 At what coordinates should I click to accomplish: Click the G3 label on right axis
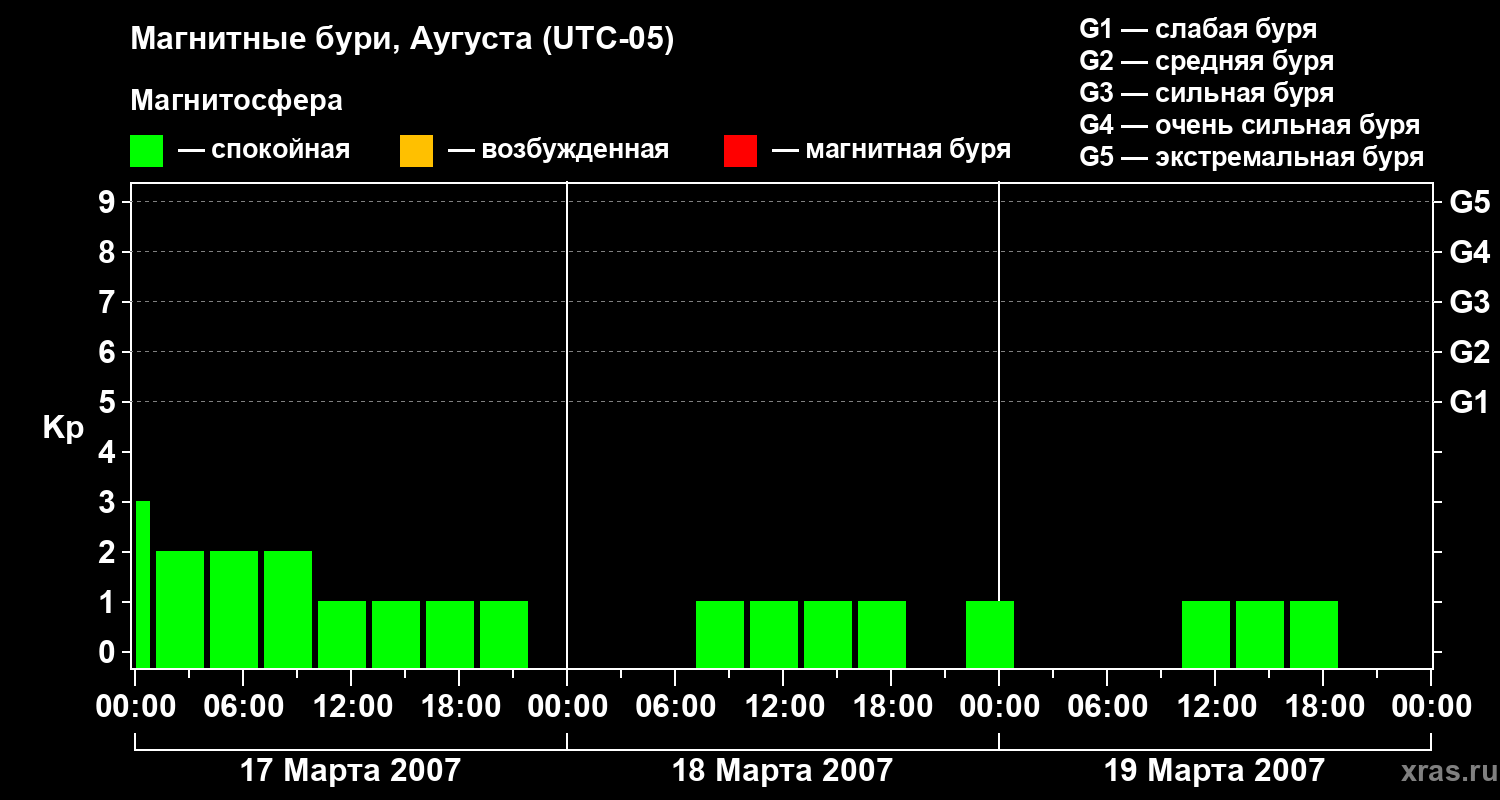coord(1469,303)
